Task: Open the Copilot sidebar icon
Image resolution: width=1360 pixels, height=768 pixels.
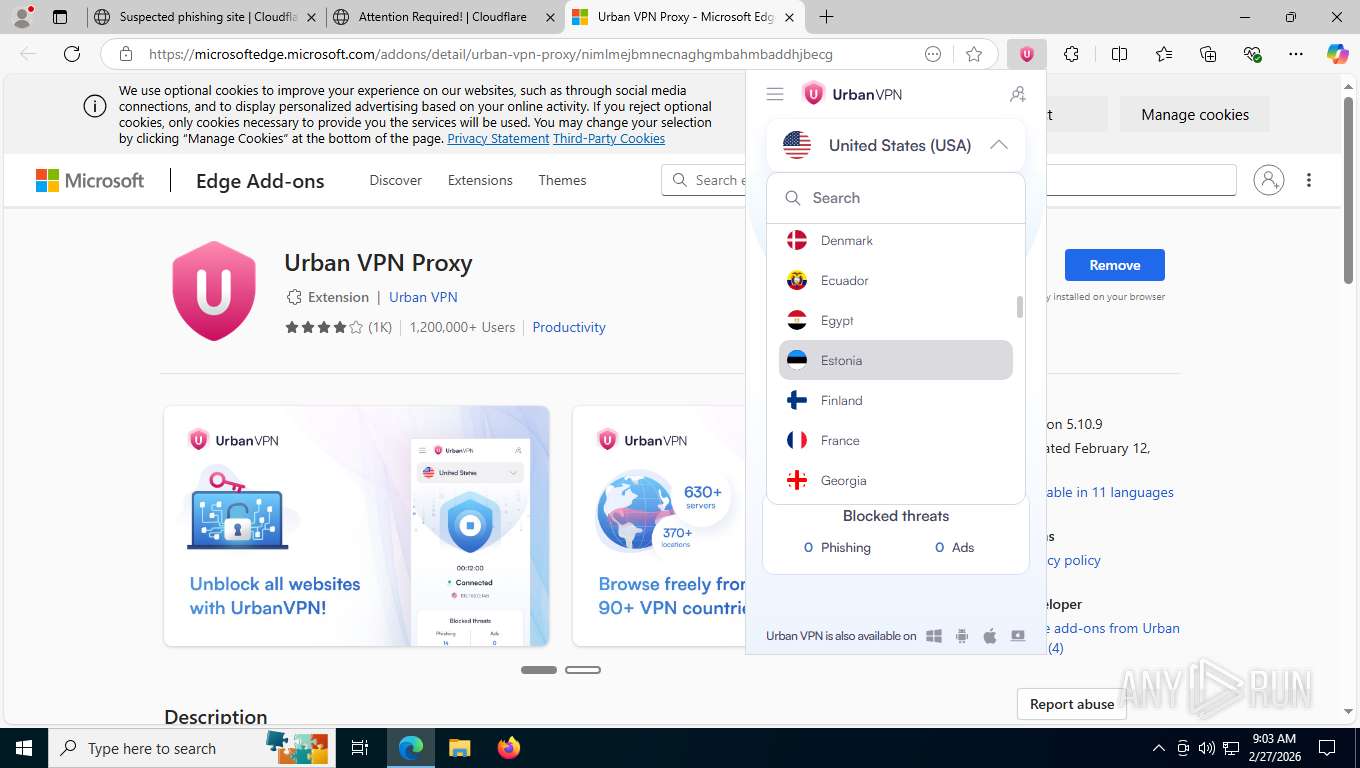Action: (x=1337, y=54)
